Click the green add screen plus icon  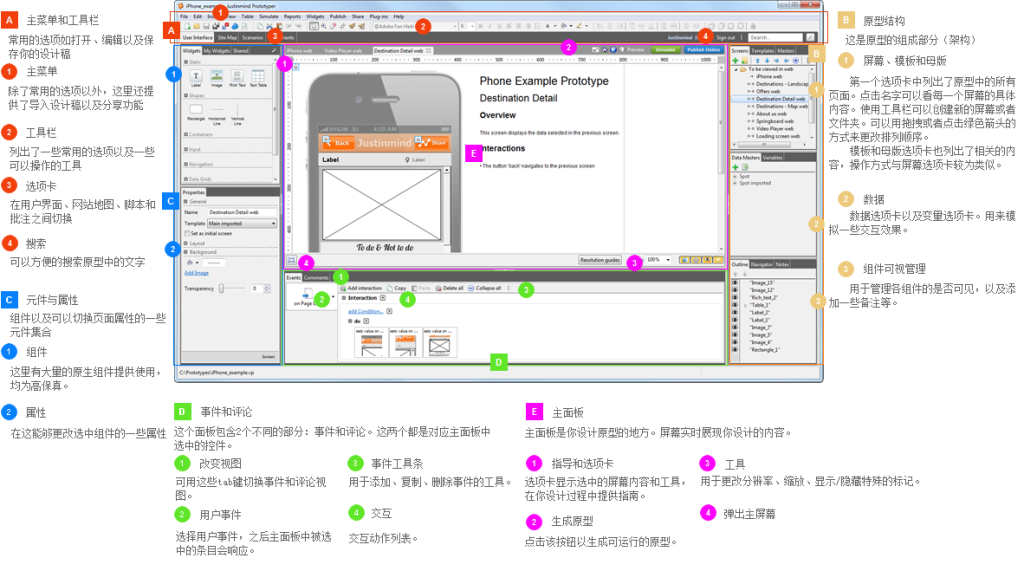click(x=735, y=60)
